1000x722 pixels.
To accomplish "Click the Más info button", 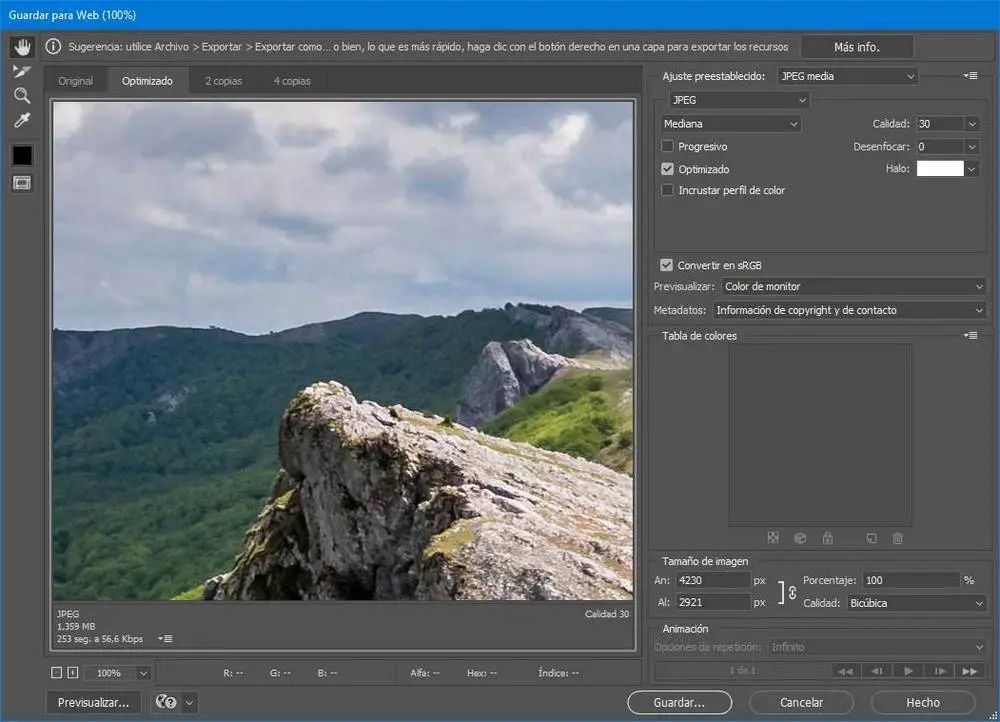I will point(859,47).
